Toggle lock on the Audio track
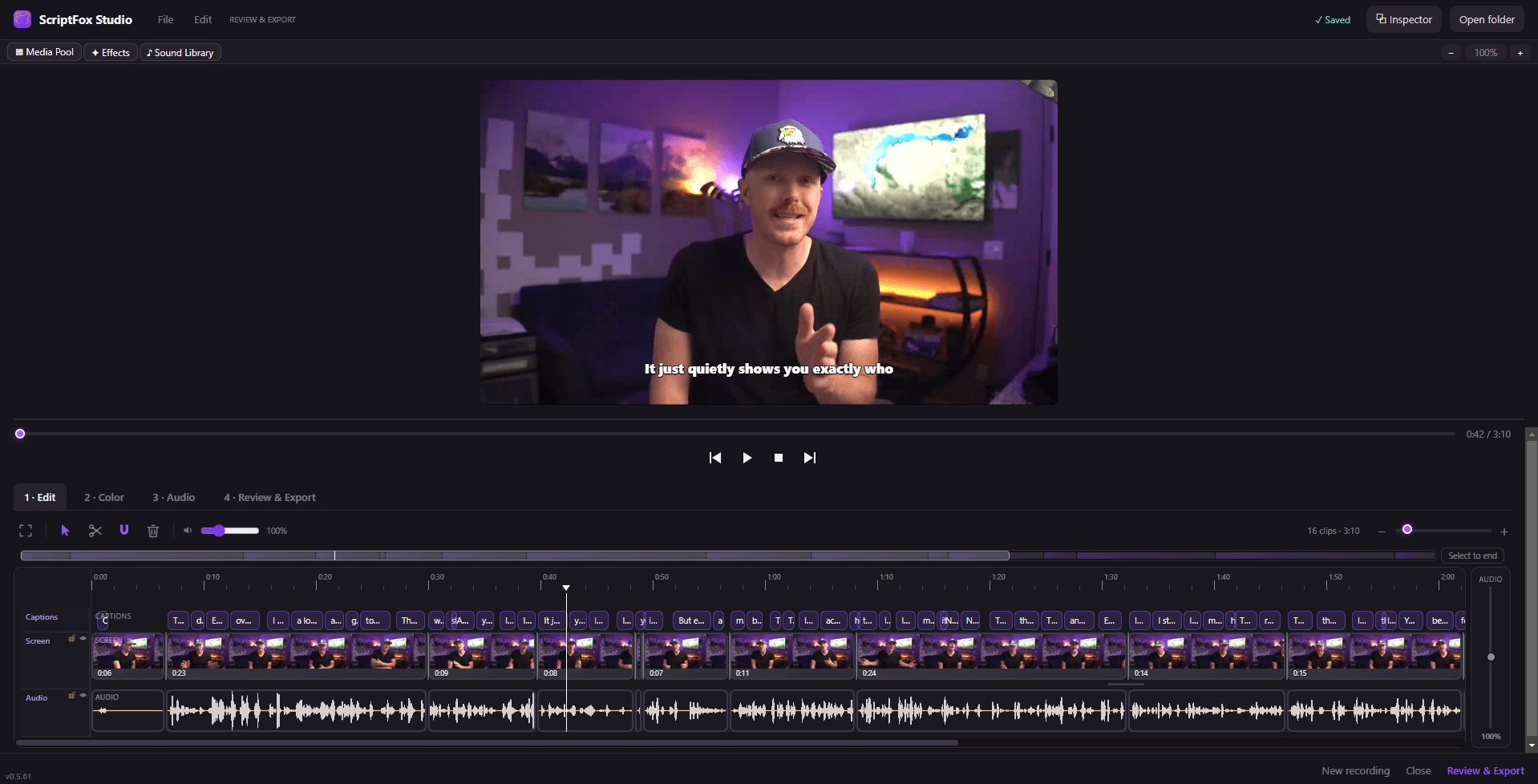Screen dimensions: 1538x784 (71, 696)
